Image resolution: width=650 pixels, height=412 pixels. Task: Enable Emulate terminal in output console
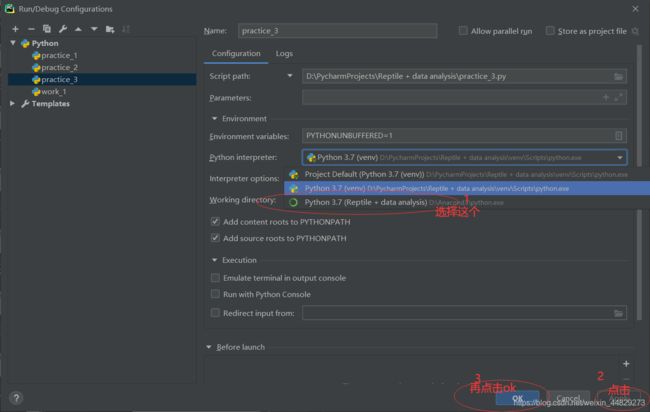coord(215,278)
